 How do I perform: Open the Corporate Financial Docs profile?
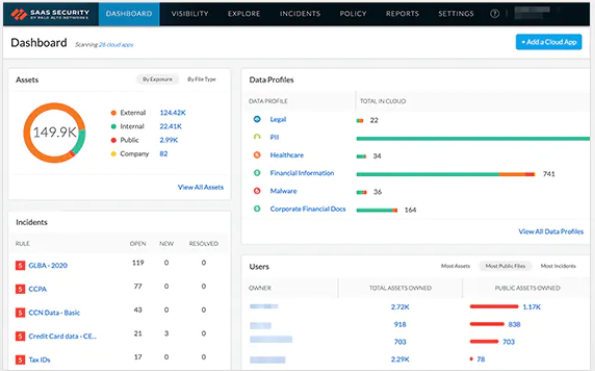tap(308, 209)
